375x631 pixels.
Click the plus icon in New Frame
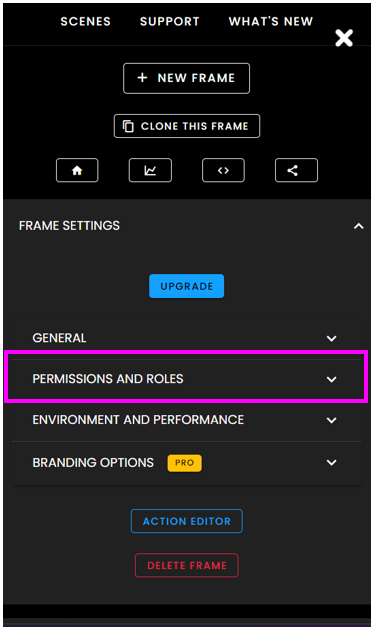142,78
